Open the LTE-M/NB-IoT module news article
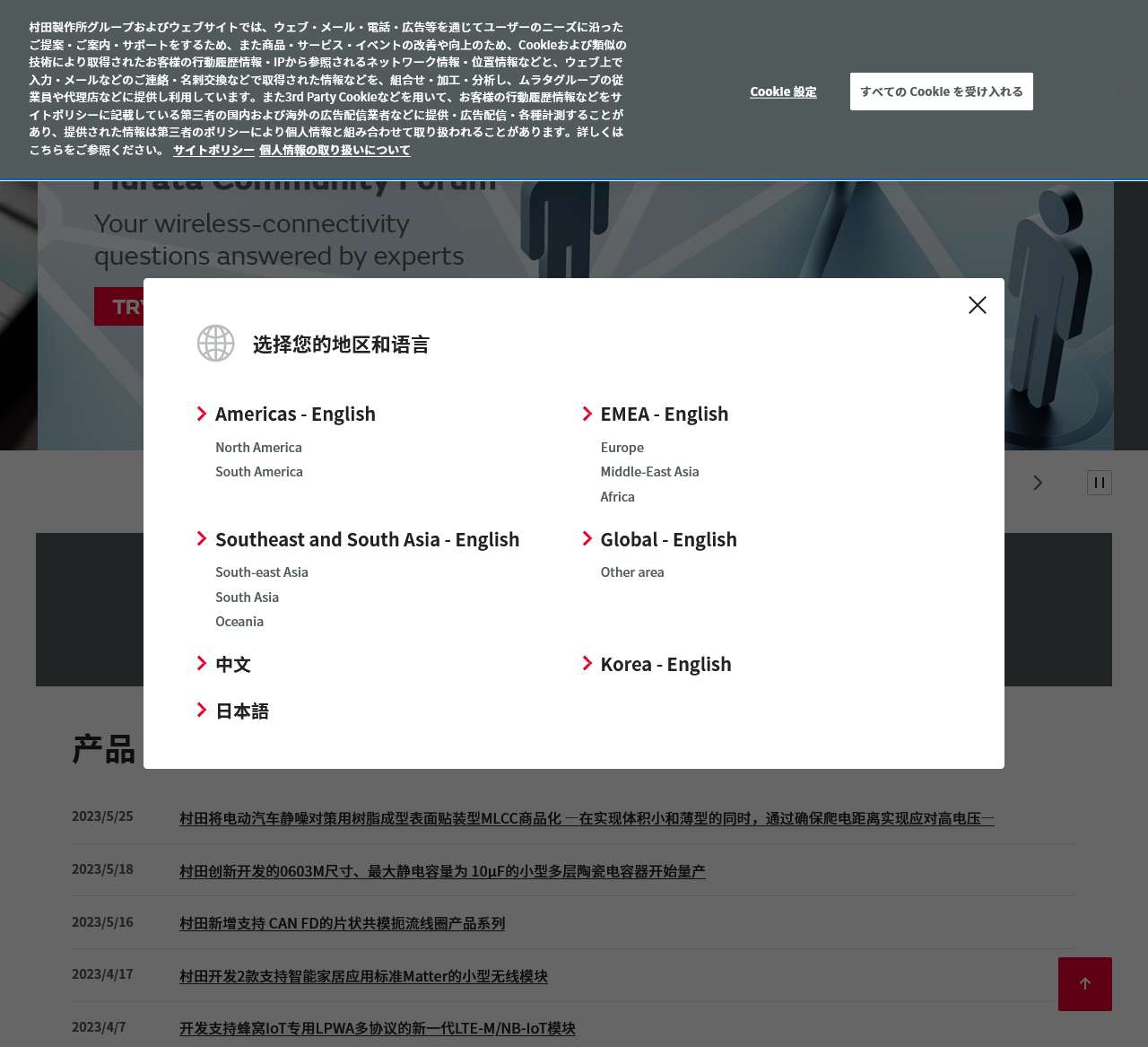The image size is (1148, 1047). [x=378, y=1028]
